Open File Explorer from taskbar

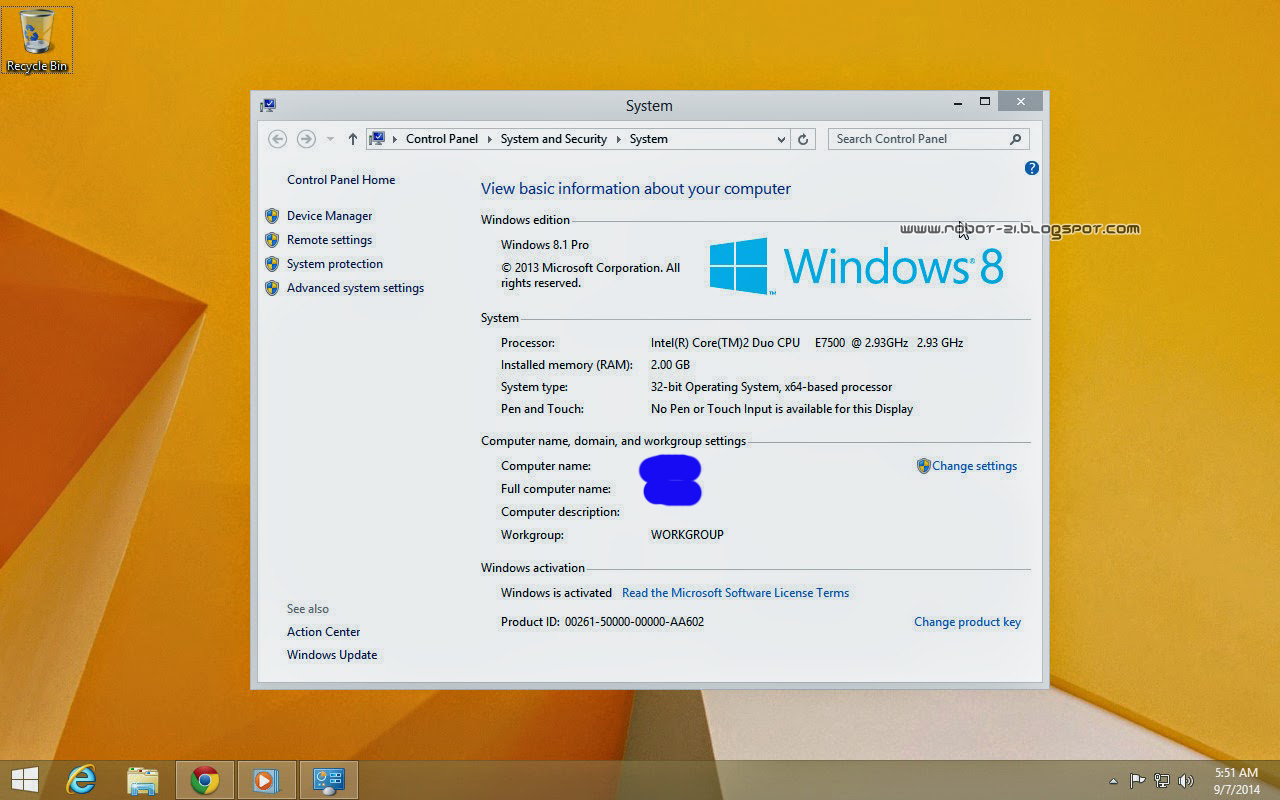(x=143, y=780)
